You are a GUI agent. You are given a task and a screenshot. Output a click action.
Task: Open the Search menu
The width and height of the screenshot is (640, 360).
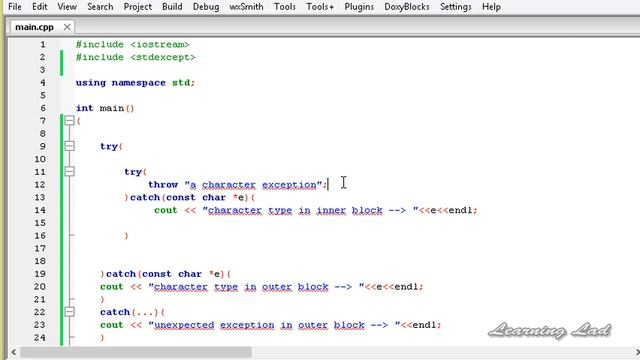(100, 7)
